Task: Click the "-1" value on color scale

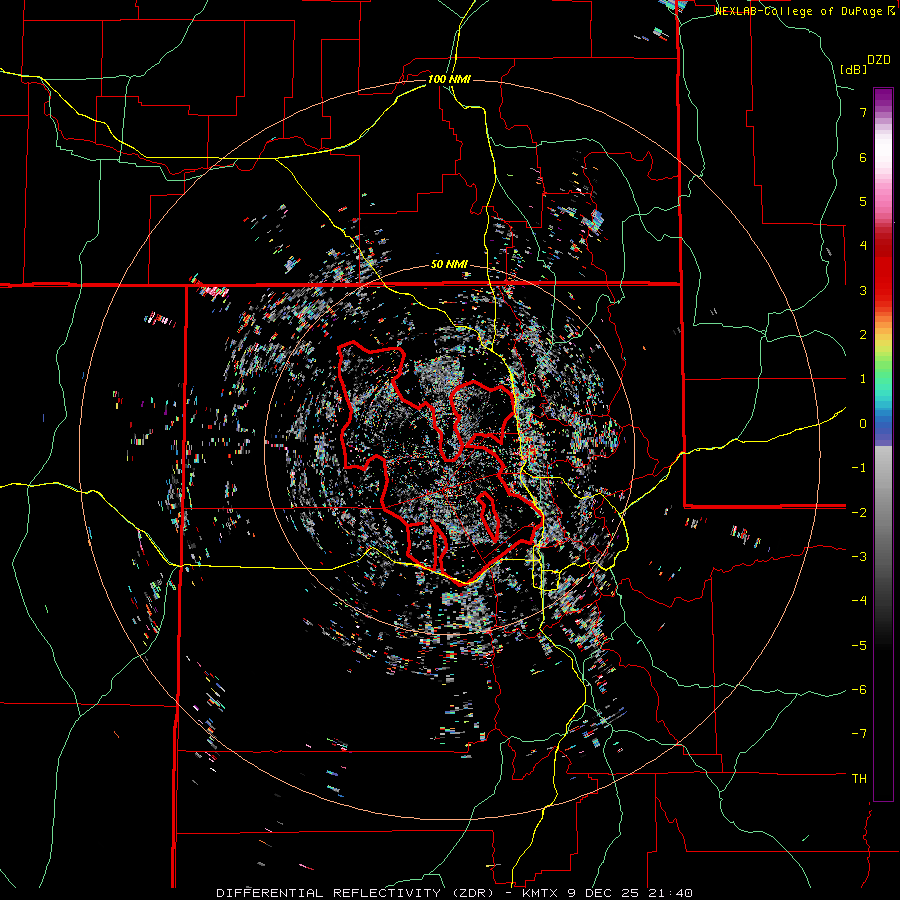Action: (859, 468)
